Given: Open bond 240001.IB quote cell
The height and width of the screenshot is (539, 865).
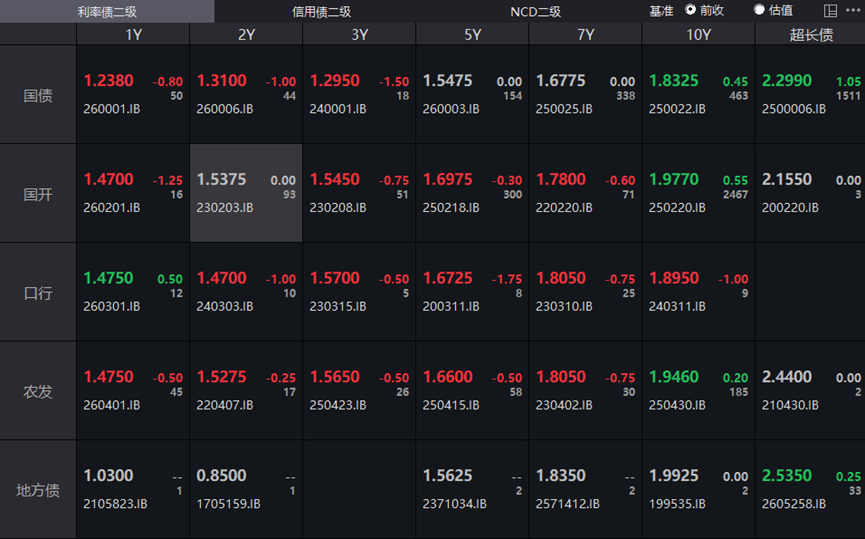Looking at the screenshot, I should pos(359,95).
